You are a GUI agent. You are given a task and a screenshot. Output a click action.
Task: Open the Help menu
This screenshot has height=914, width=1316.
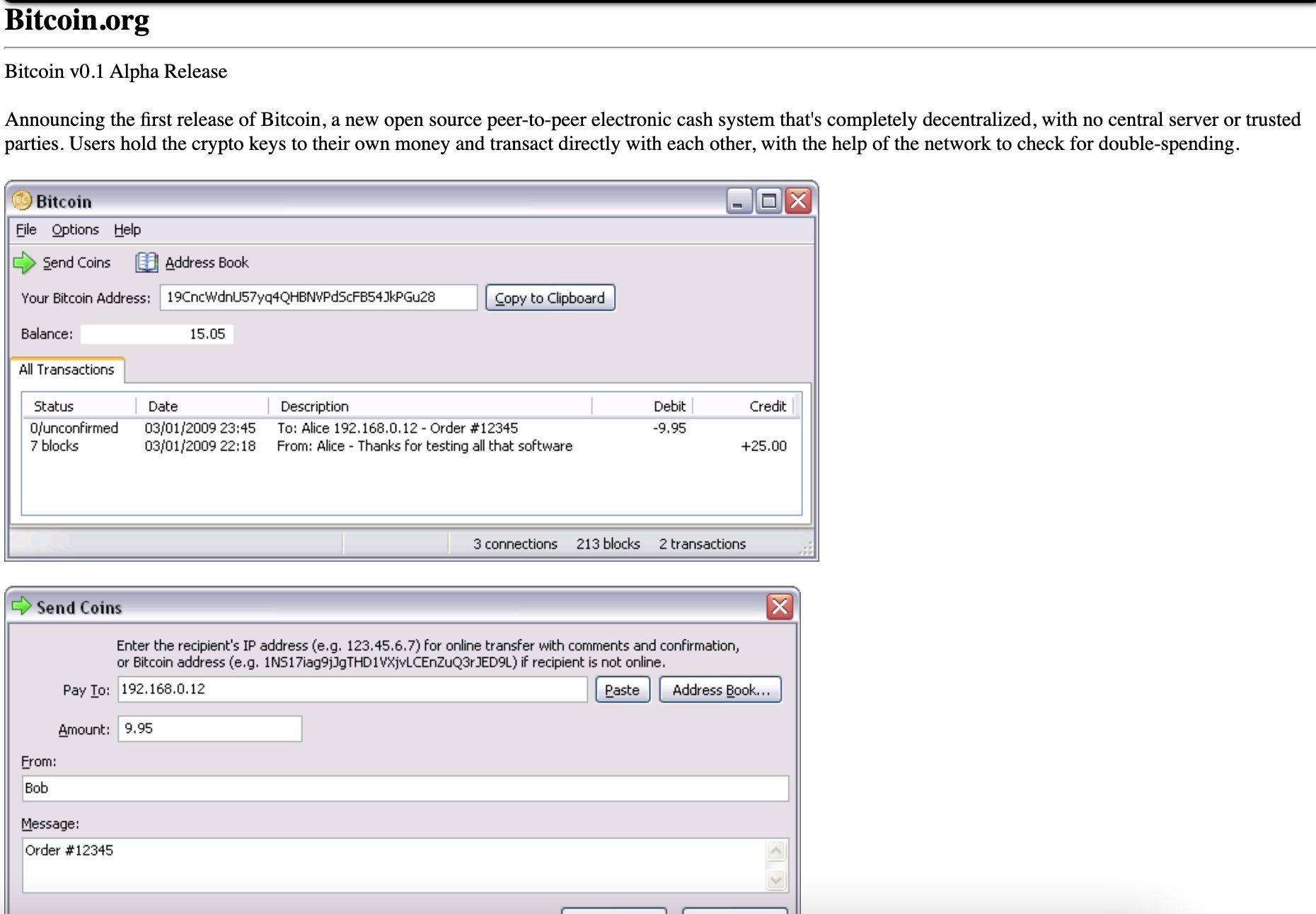click(127, 230)
